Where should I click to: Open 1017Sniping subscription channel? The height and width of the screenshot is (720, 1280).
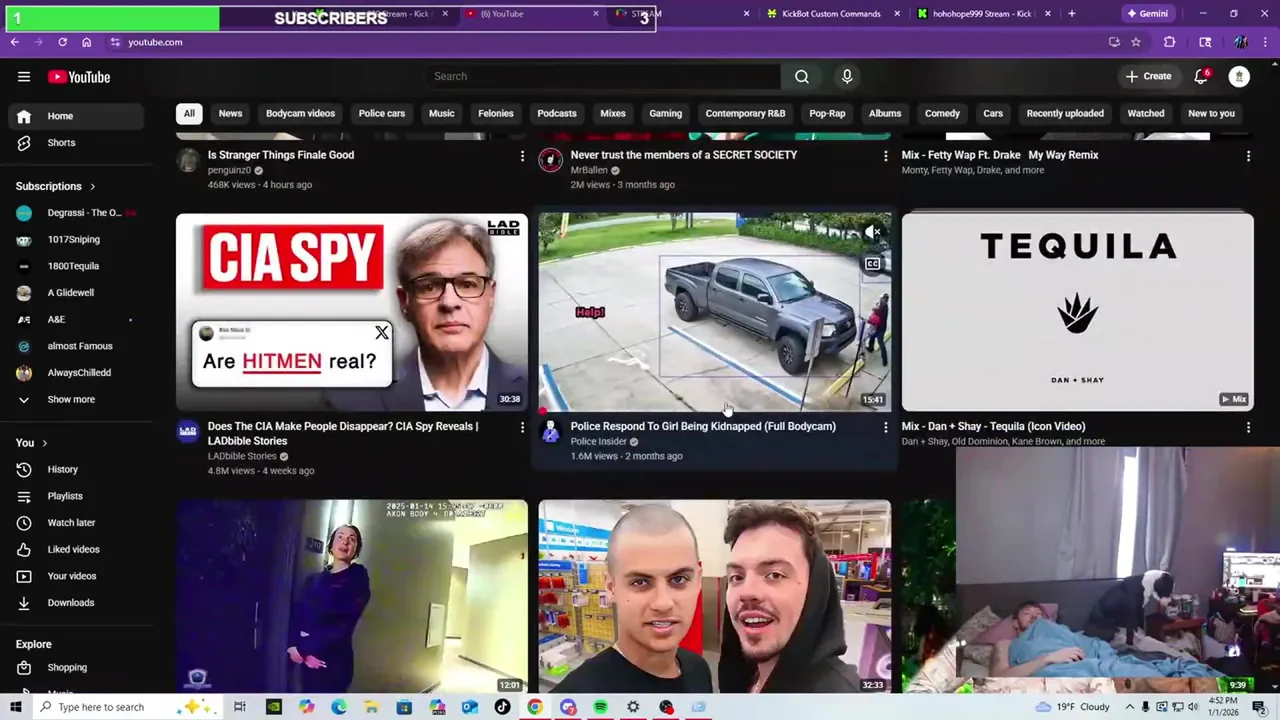[x=76, y=240]
